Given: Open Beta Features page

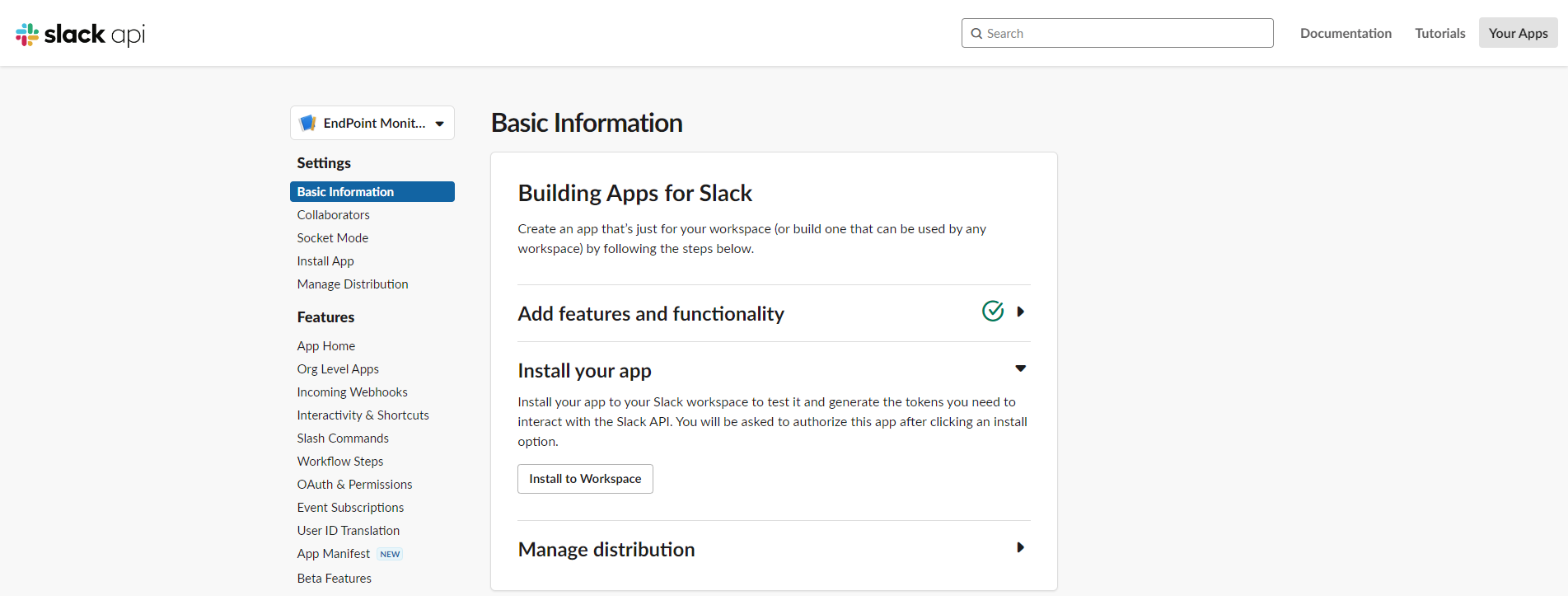Looking at the screenshot, I should (x=335, y=579).
